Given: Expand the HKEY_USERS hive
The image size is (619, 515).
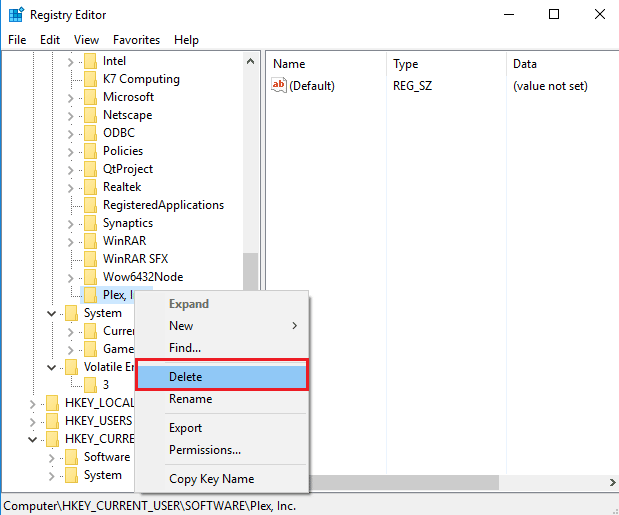Looking at the screenshot, I should pos(32,422).
